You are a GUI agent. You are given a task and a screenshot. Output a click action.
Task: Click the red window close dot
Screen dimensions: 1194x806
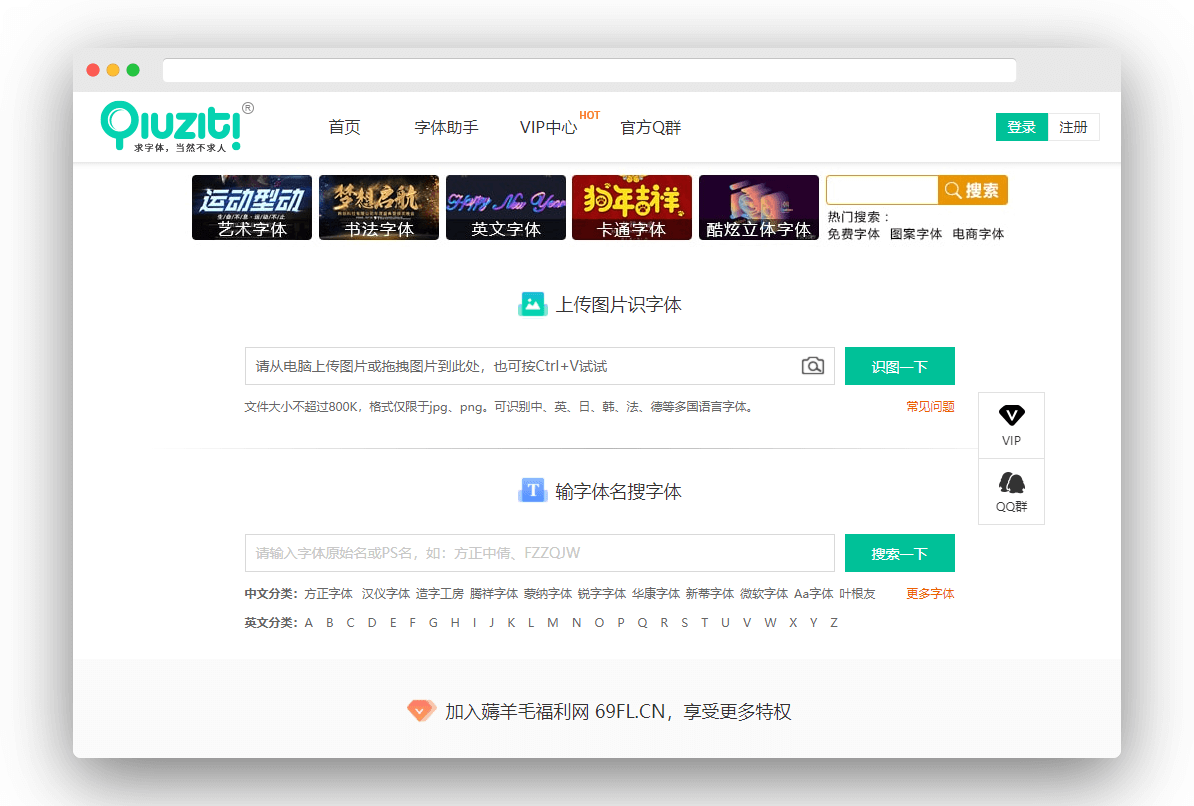[93, 70]
